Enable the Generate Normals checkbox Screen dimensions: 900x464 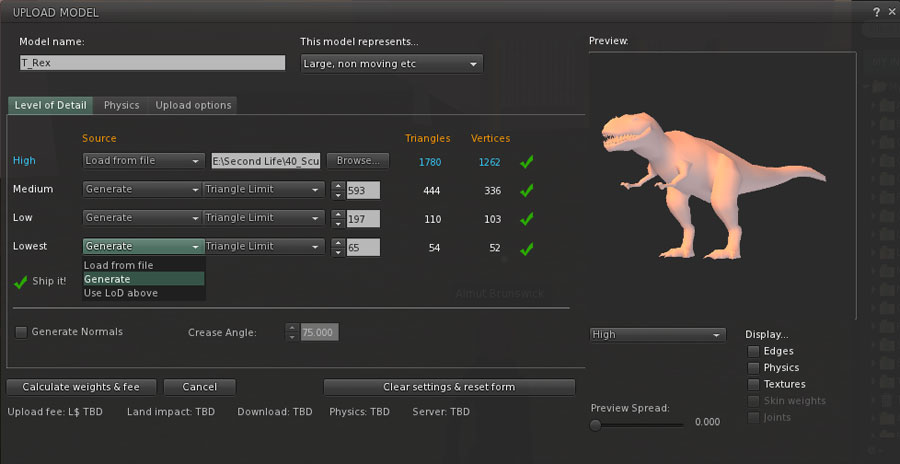coord(21,331)
